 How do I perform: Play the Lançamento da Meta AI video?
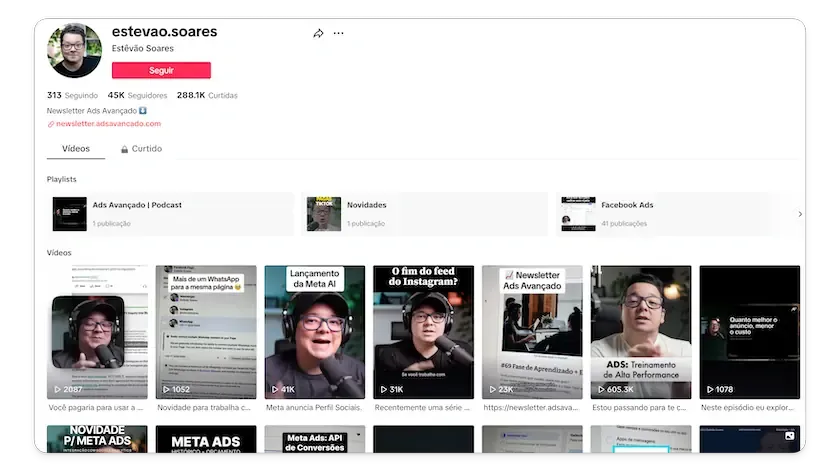click(x=315, y=332)
